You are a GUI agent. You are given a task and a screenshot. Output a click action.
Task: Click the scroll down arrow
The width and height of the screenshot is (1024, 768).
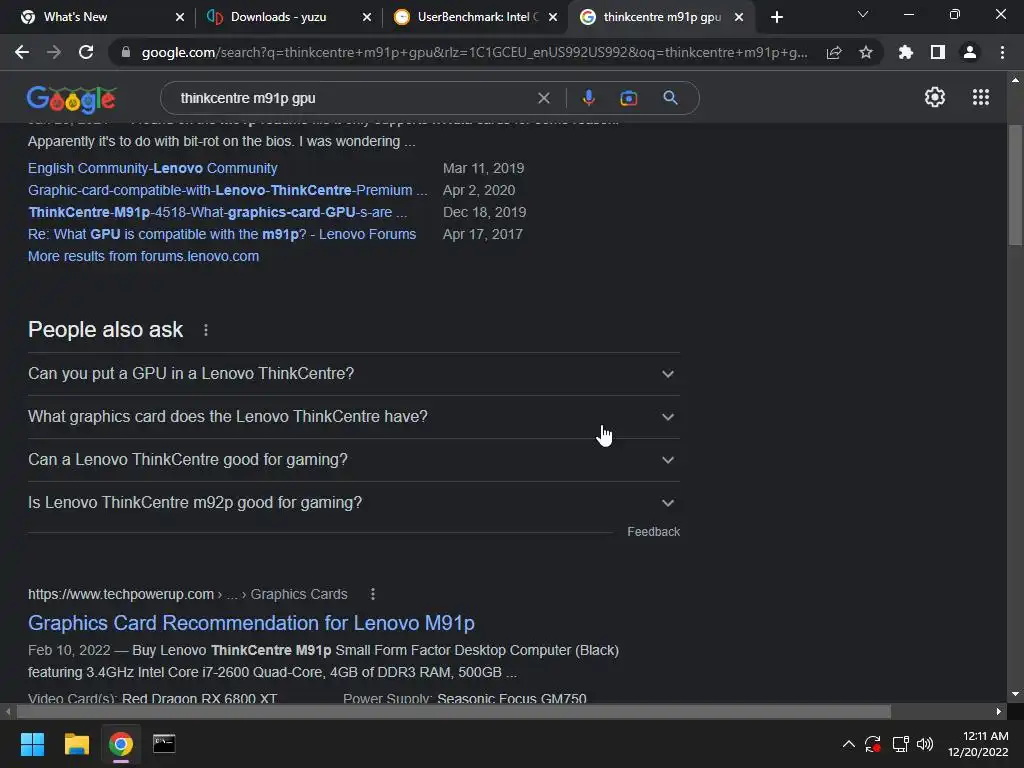coord(1015,694)
